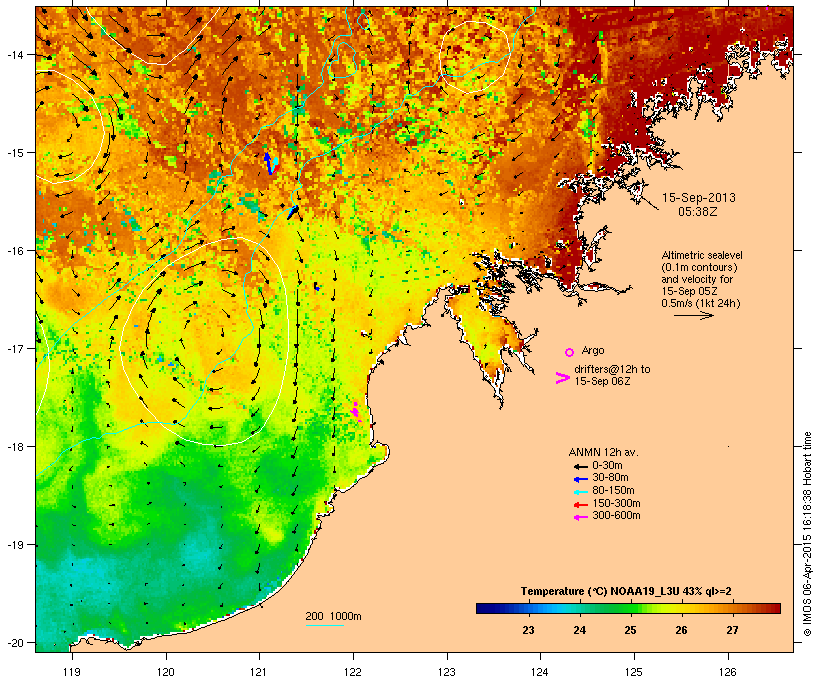Click the black 0-30m ANMN legend arrow

coord(581,467)
